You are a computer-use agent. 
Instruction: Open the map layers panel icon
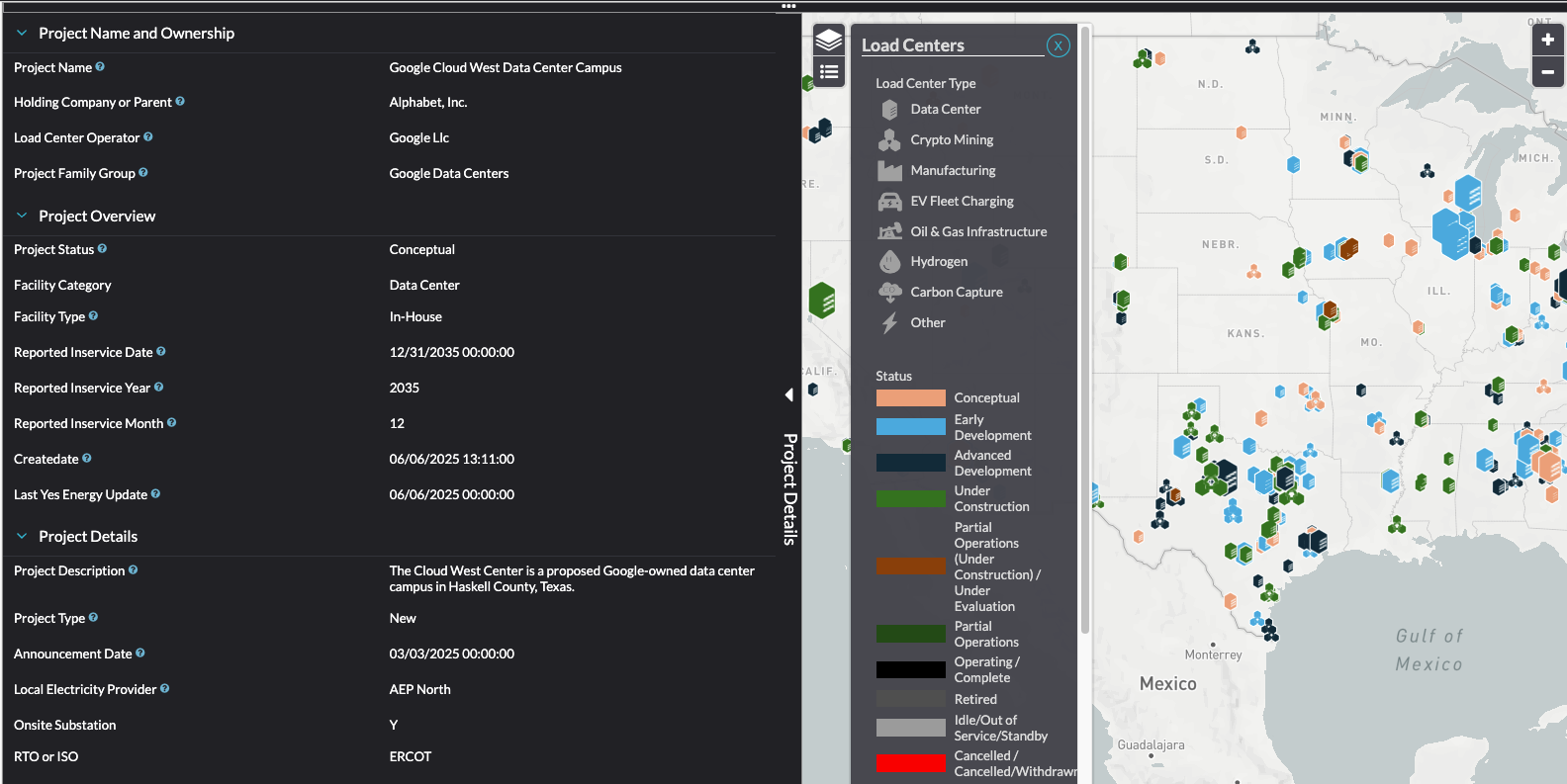(829, 41)
